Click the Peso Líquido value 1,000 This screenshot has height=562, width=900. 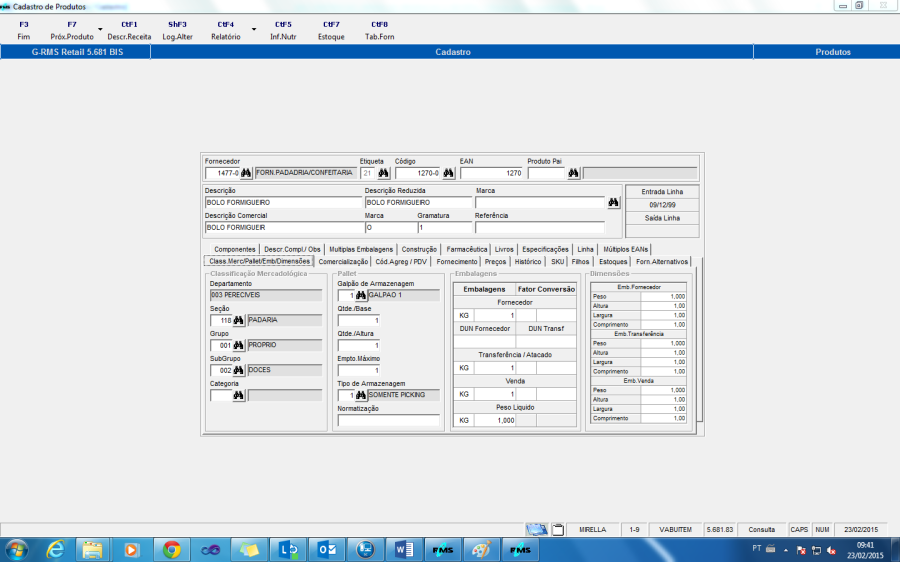[495, 421]
